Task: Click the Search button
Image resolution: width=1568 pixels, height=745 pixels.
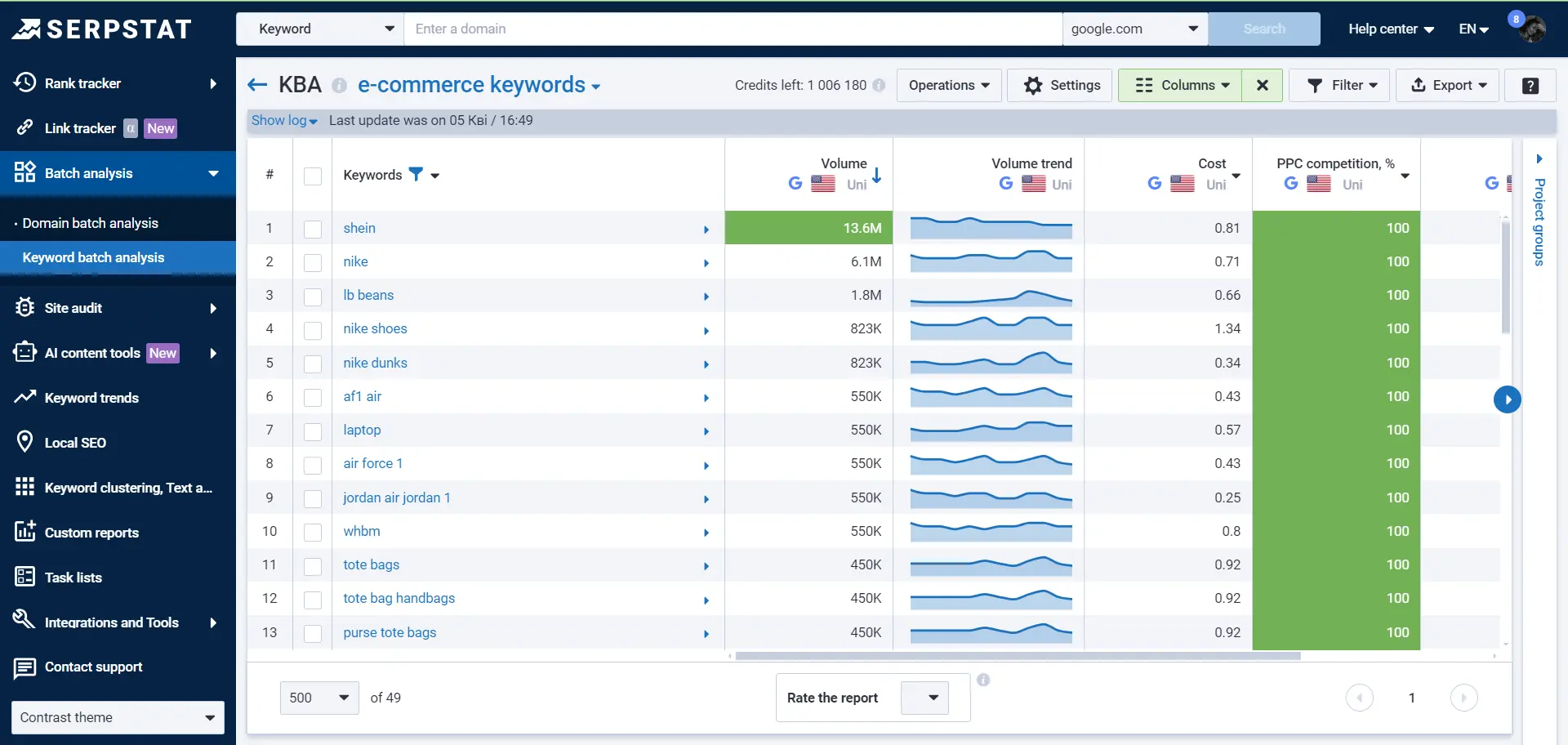Action: click(x=1265, y=29)
